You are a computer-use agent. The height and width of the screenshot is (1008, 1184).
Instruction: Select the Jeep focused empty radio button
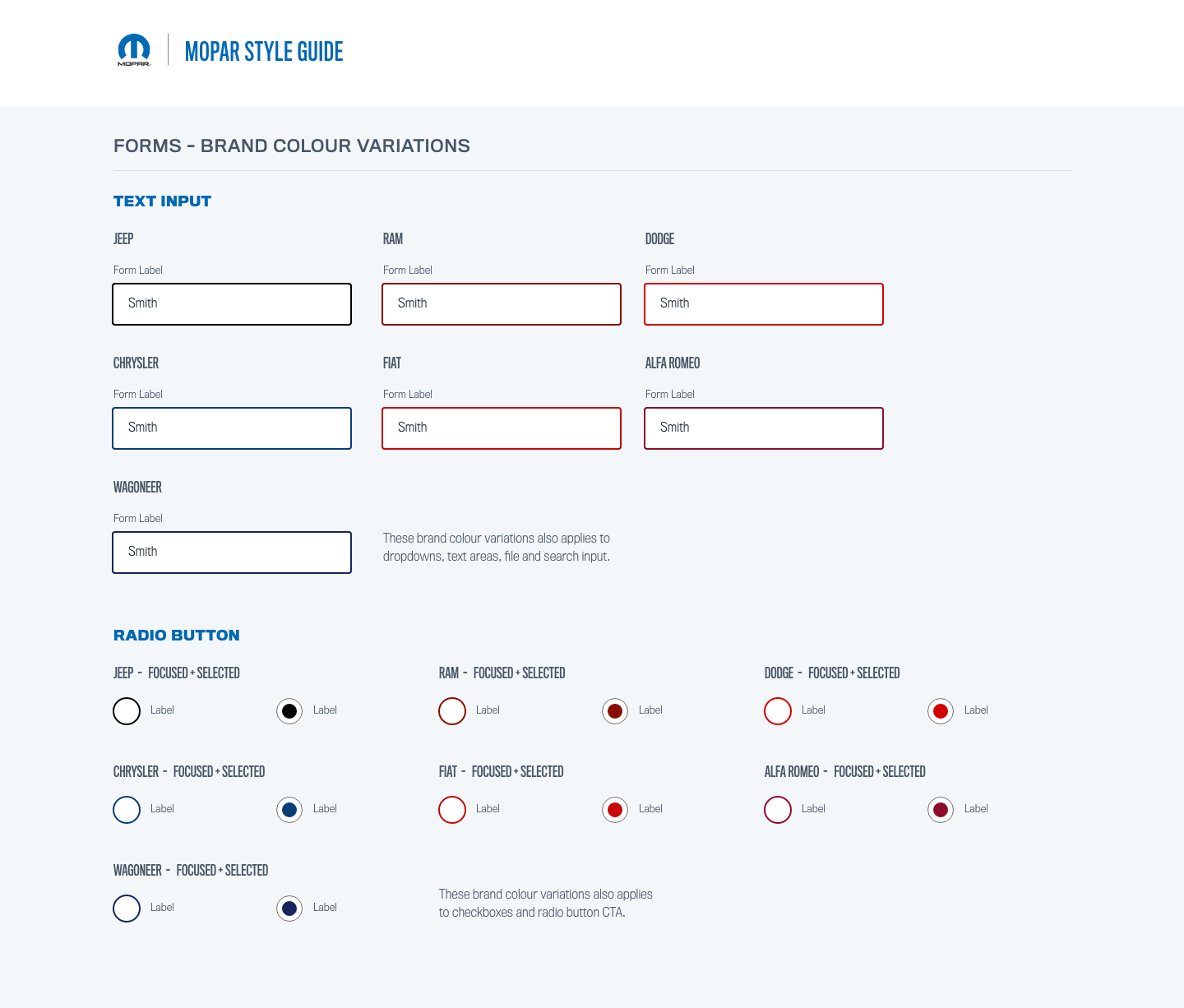pos(127,711)
